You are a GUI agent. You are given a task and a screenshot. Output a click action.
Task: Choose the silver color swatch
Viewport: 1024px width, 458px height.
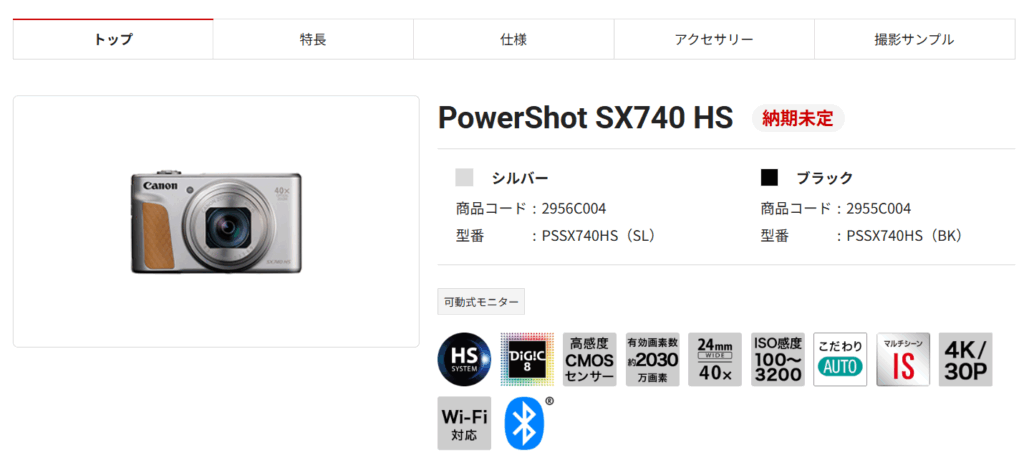click(x=464, y=178)
